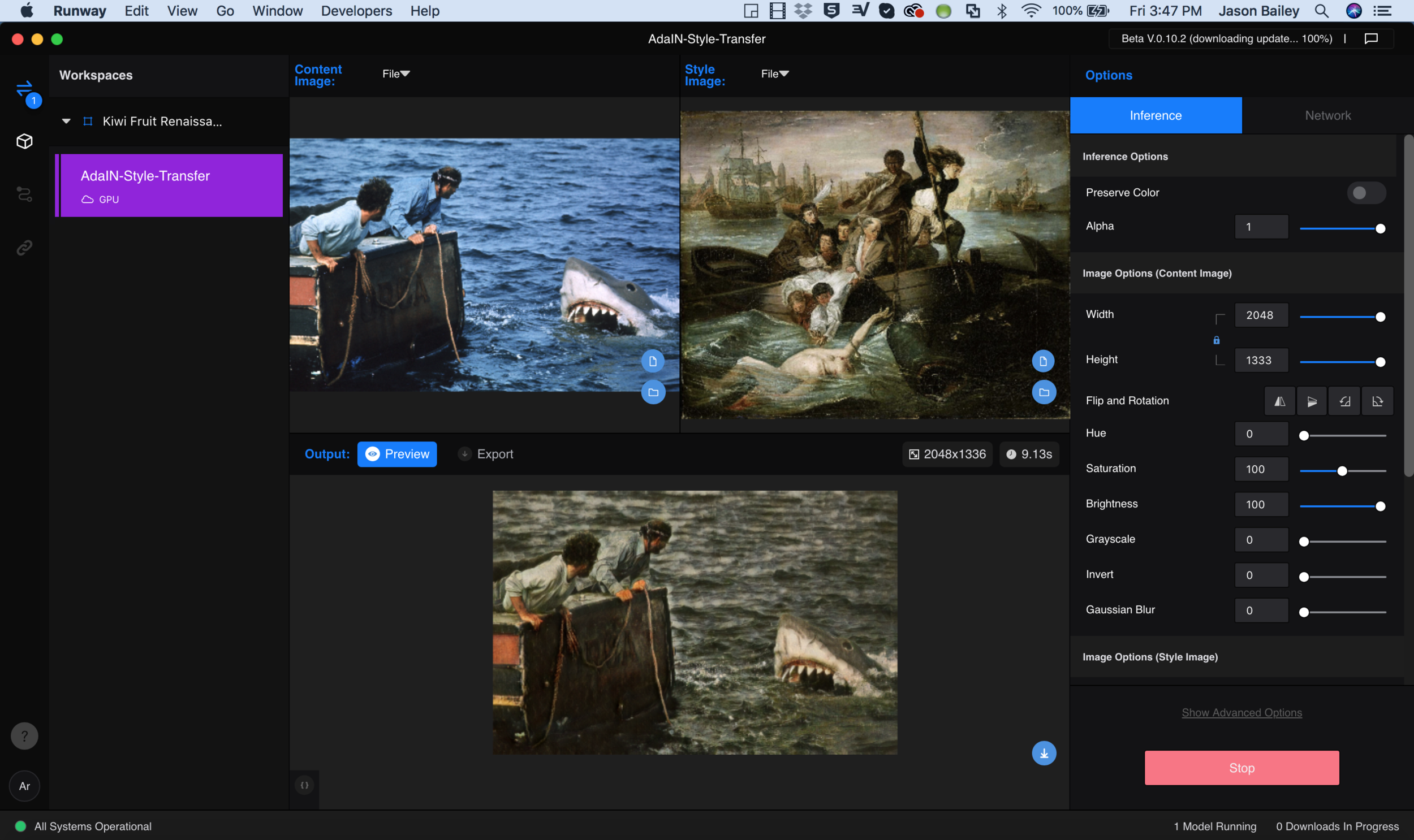
Task: Click the Beta V.0.10.2 update status text
Action: 1227,38
